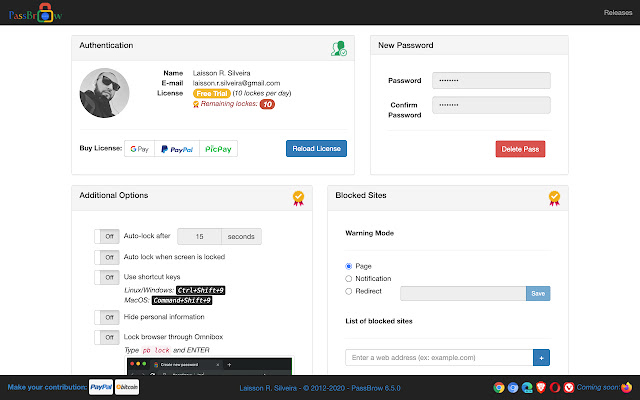Viewport: 640px width, 400px height.
Task: Buy license with Google Pay
Action: point(139,149)
